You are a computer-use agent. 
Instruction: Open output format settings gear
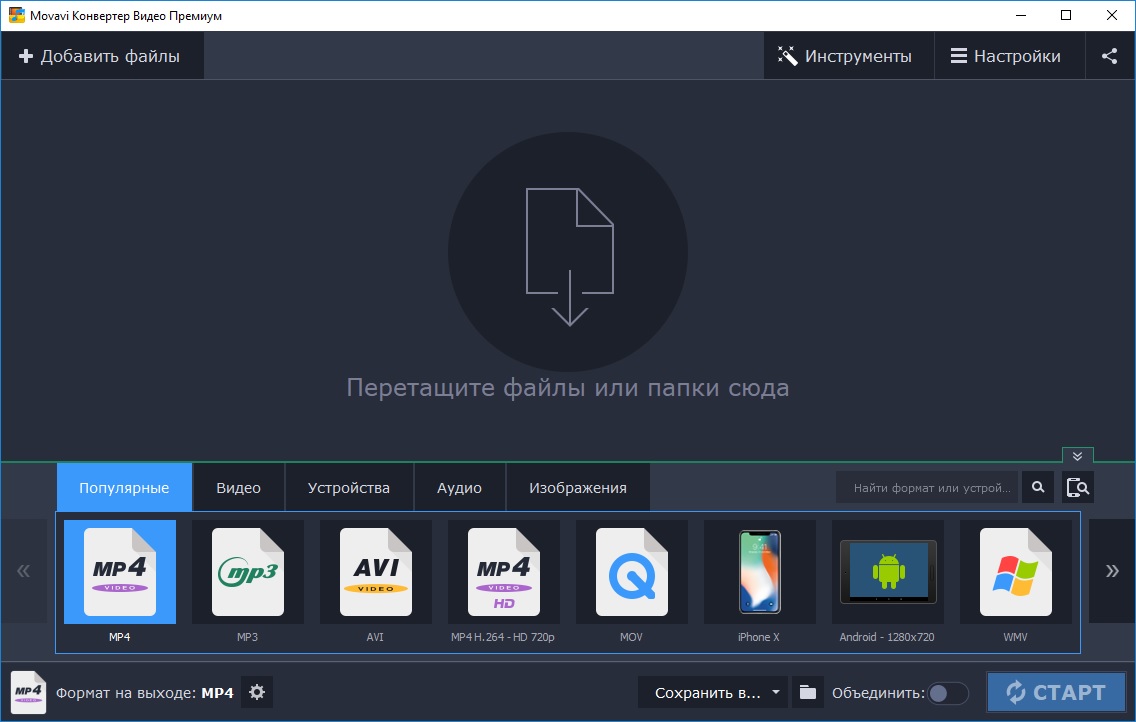257,692
